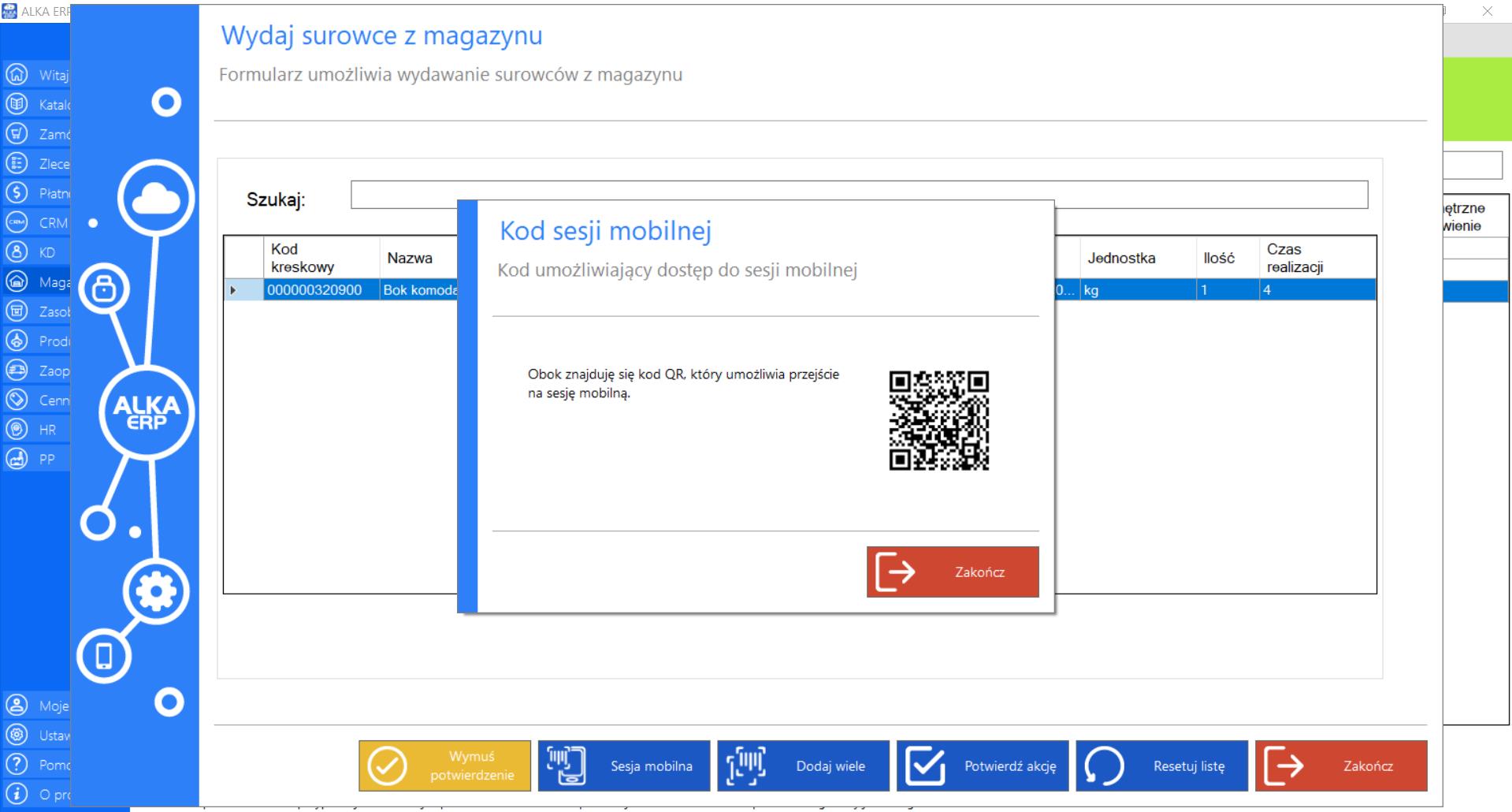The height and width of the screenshot is (812, 1512).
Task: Click the cloud icon in the blue panel
Action: click(x=156, y=198)
